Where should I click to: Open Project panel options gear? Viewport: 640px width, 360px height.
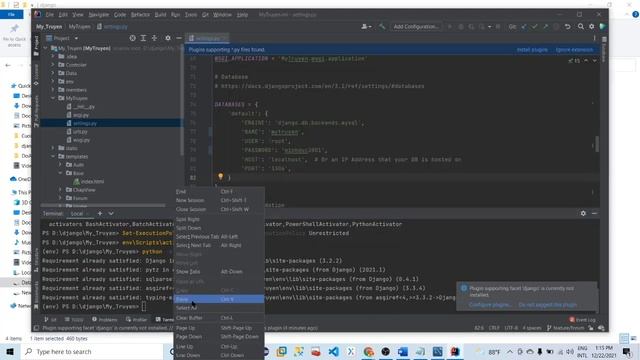(168, 38)
